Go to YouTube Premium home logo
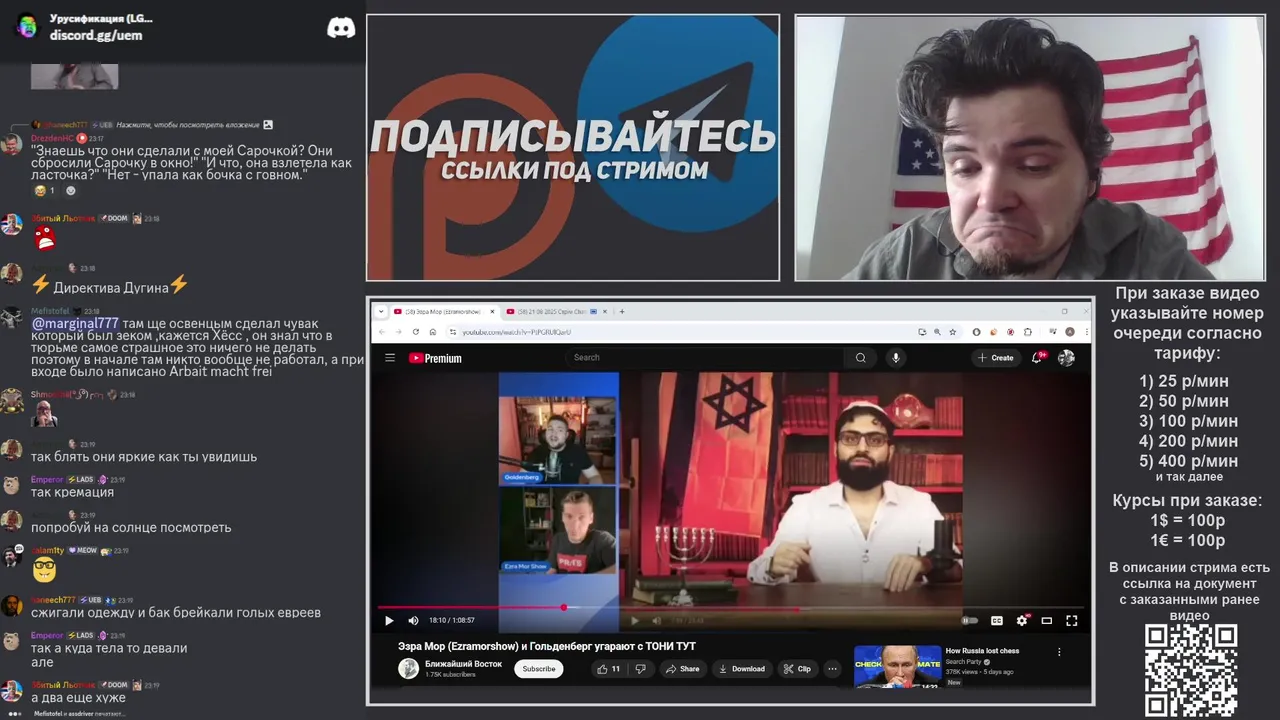Image resolution: width=1280 pixels, height=720 pixels. [435, 358]
